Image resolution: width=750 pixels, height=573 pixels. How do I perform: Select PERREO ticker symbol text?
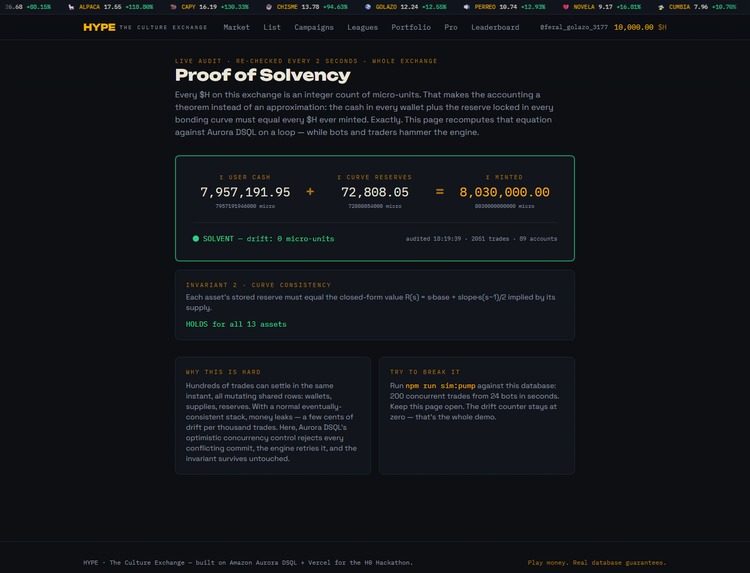(x=485, y=7)
